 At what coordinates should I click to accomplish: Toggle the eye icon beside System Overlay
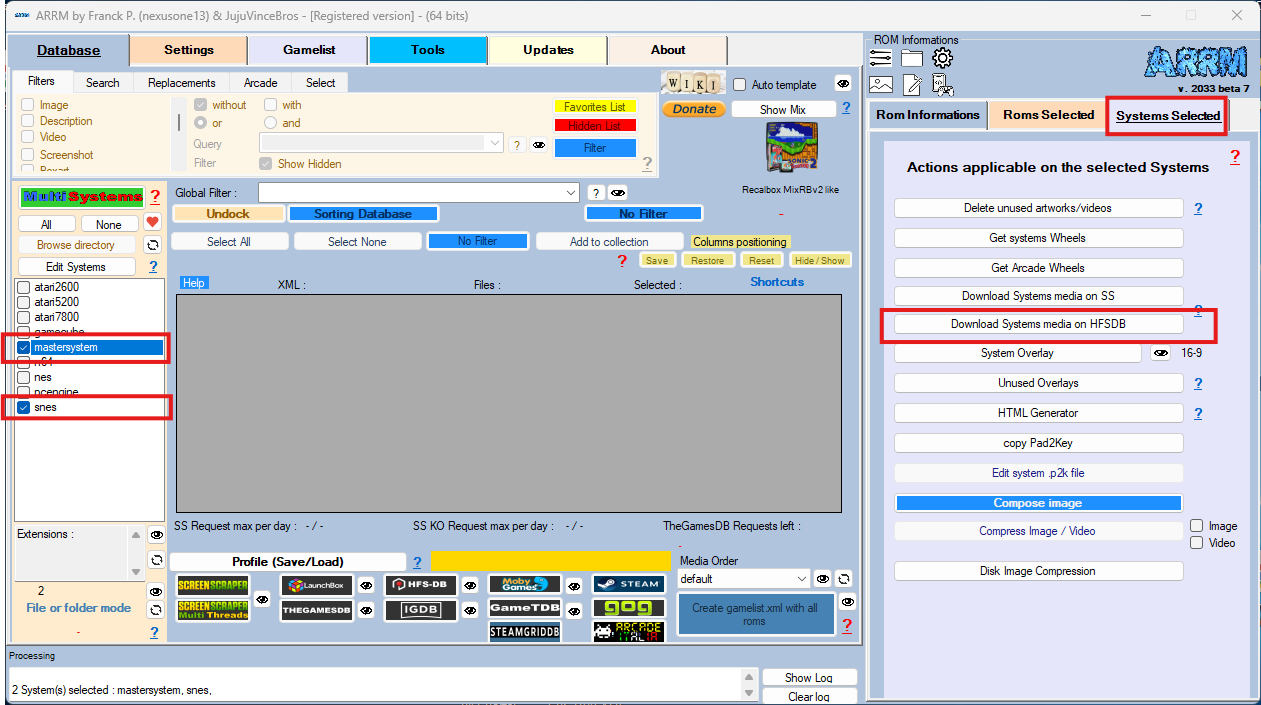pyautogui.click(x=1160, y=354)
